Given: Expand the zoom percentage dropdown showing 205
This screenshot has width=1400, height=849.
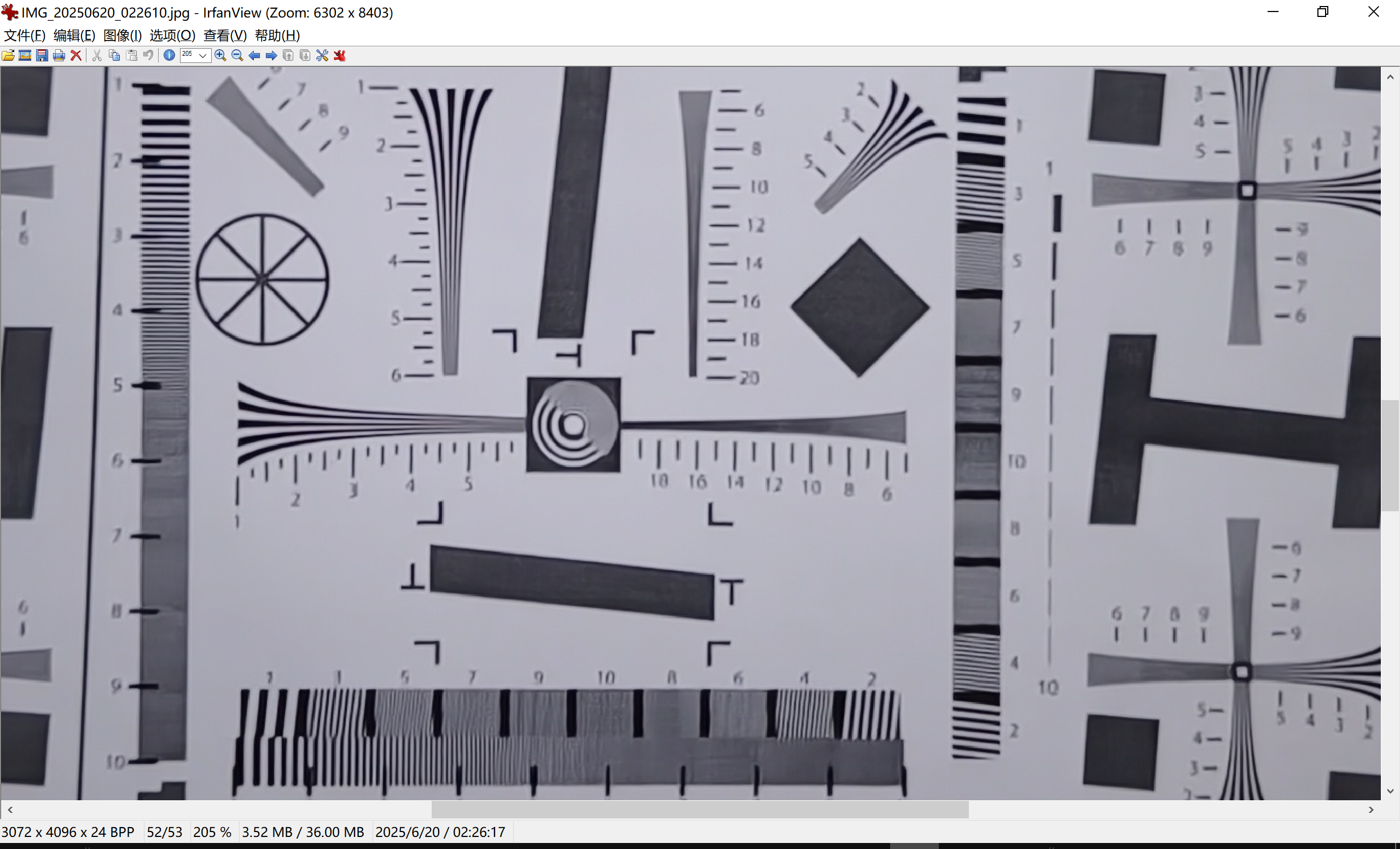Looking at the screenshot, I should click(203, 55).
